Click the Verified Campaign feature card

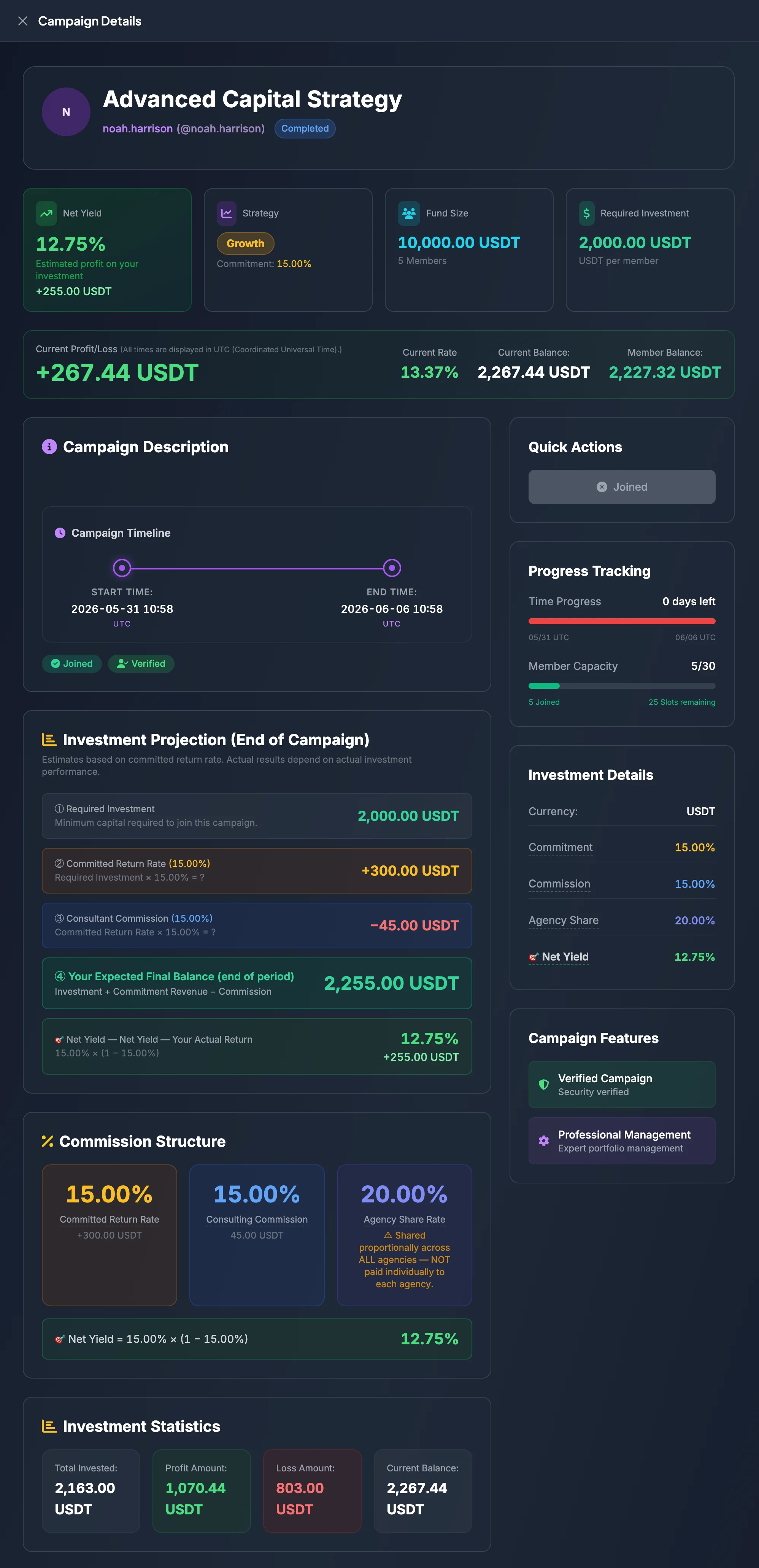[x=621, y=1084]
